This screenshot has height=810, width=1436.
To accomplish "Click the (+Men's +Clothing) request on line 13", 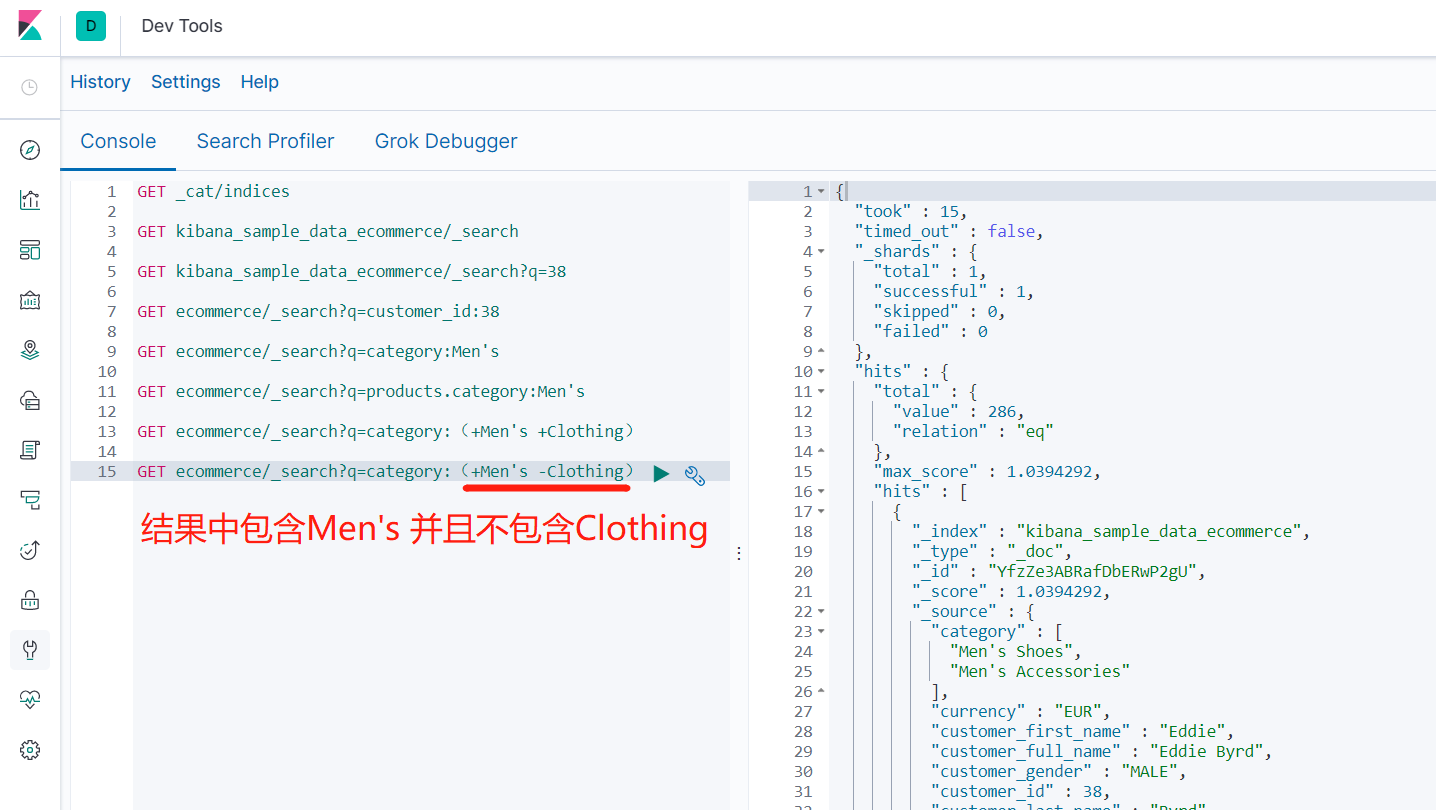I will pyautogui.click(x=386, y=431).
